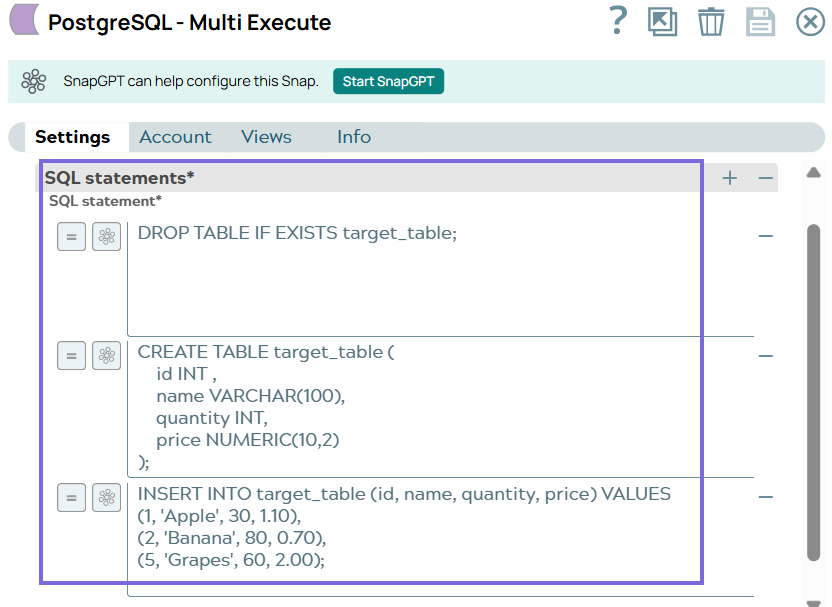832x607 pixels.
Task: Save the Snap using the disk icon
Action: 760,22
